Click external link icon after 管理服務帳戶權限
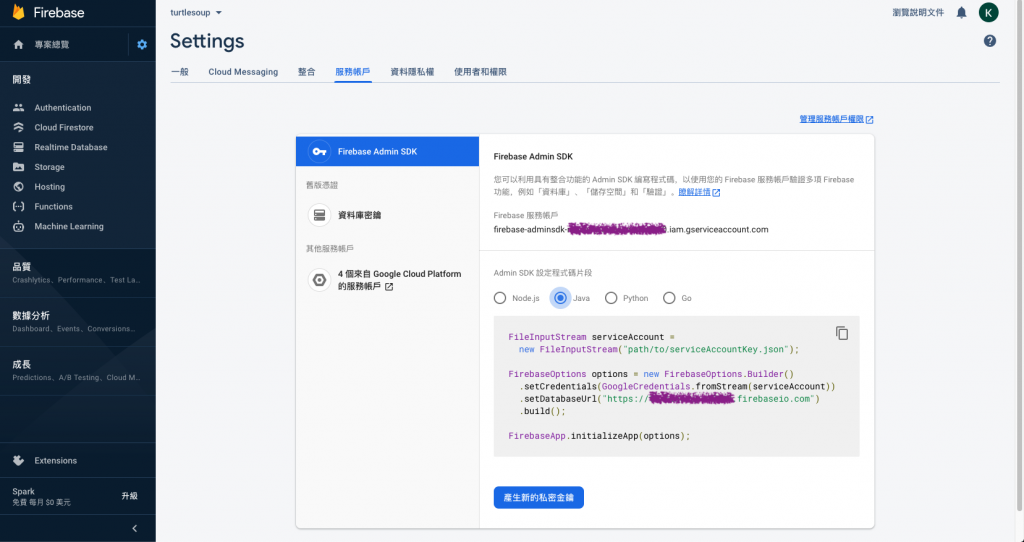 [869, 120]
